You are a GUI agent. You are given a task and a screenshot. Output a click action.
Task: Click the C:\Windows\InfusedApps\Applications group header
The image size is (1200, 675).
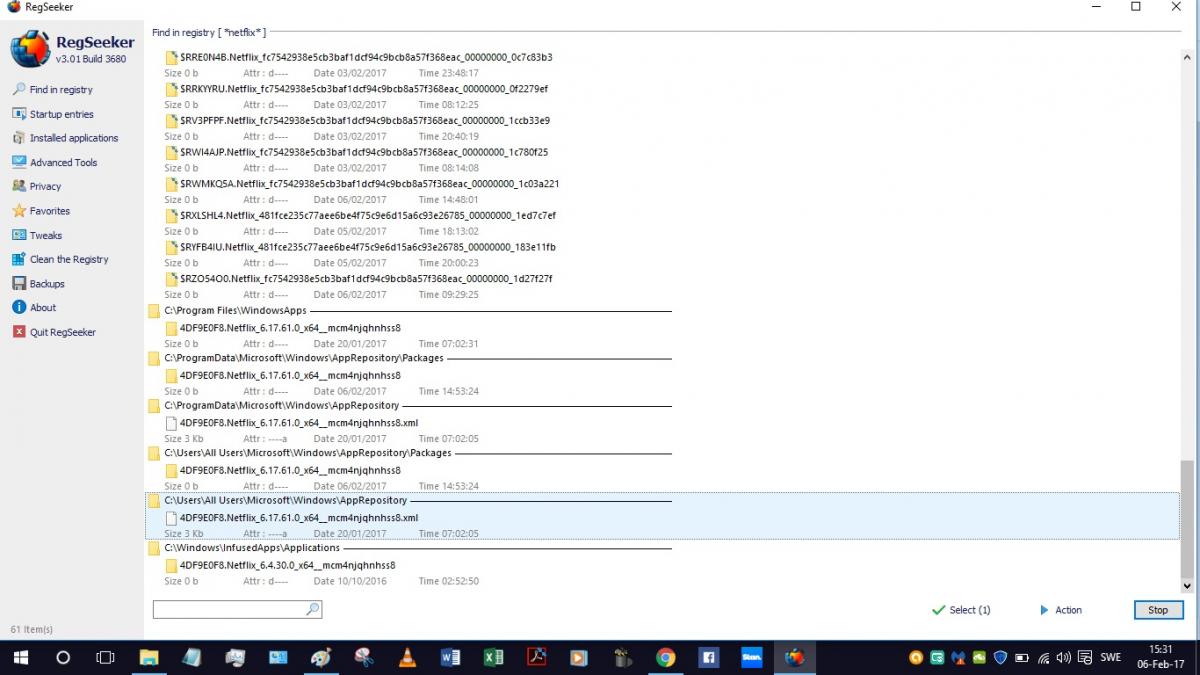tap(252, 548)
